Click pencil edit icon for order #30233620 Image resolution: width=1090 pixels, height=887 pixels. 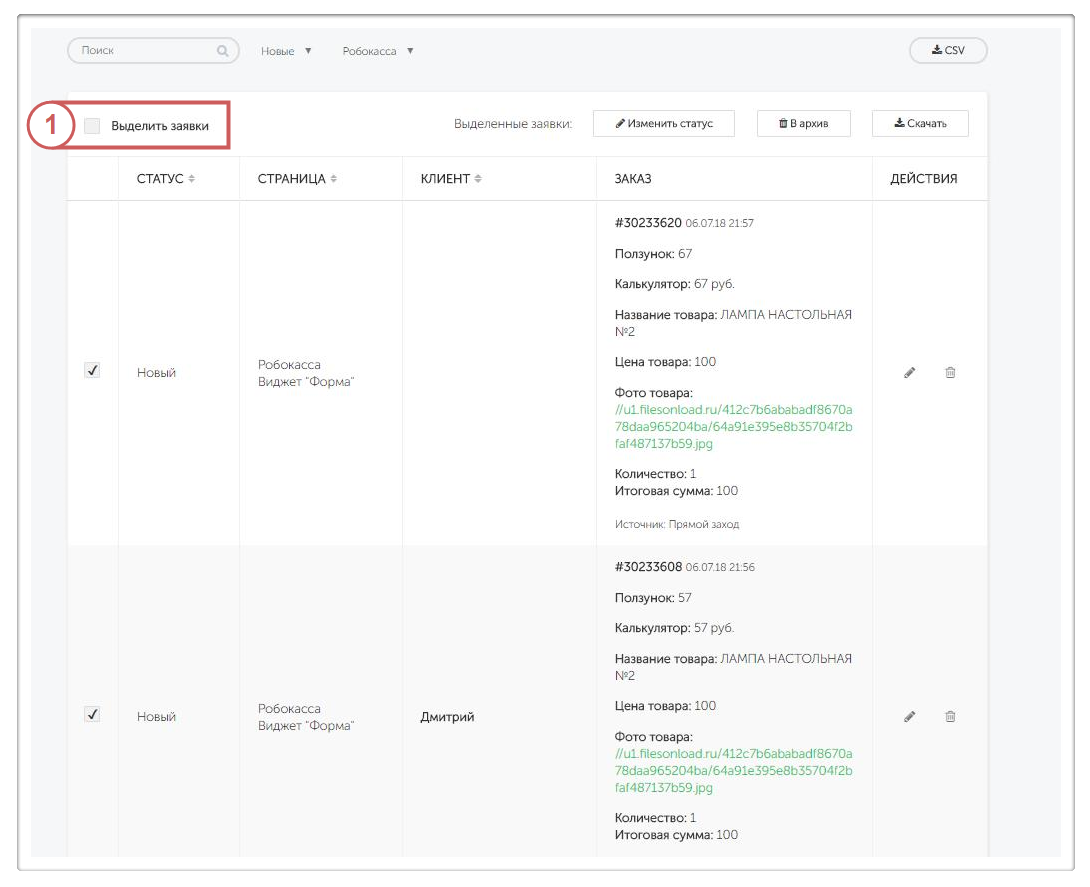[909, 373]
